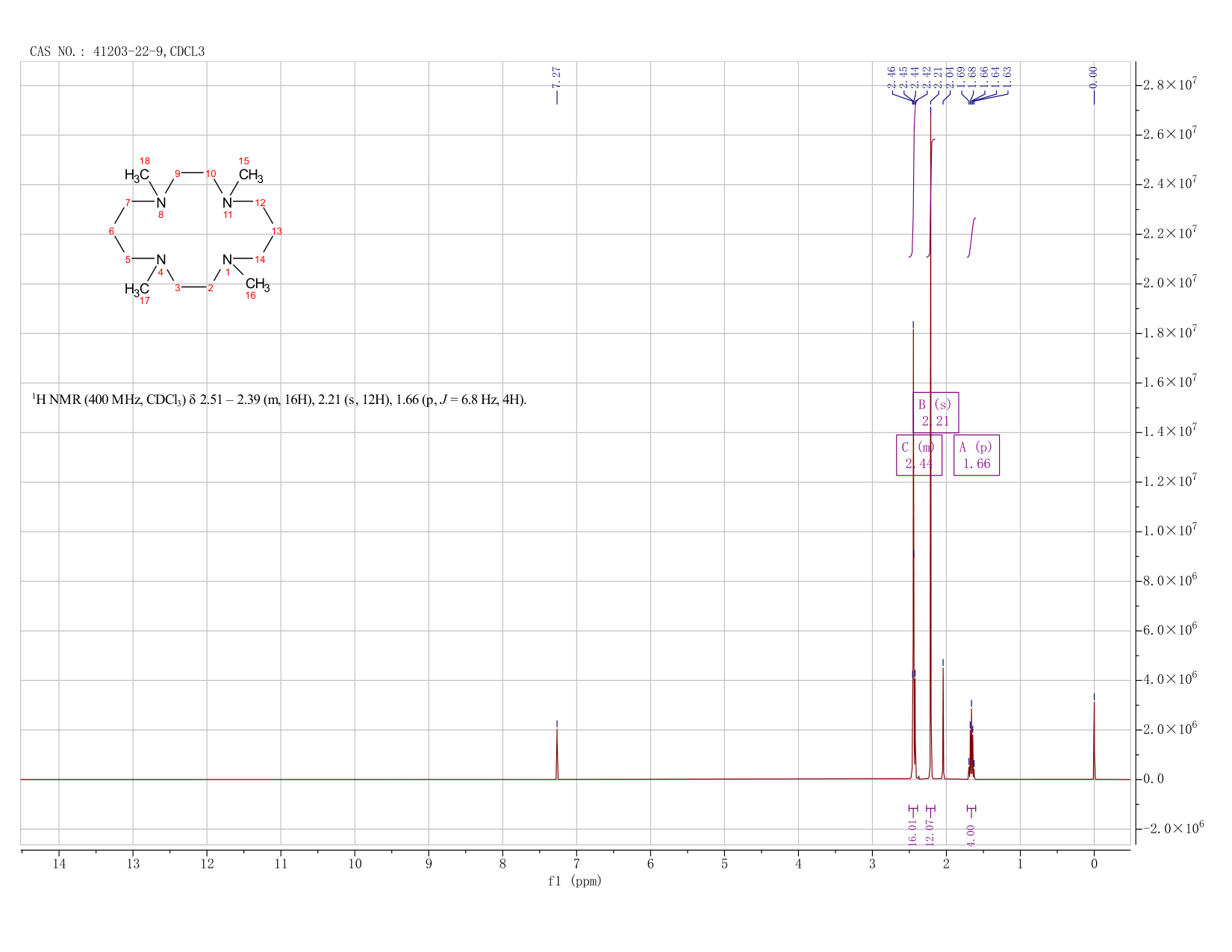Click methyl group CH3 numbered 16

pyautogui.click(x=258, y=284)
